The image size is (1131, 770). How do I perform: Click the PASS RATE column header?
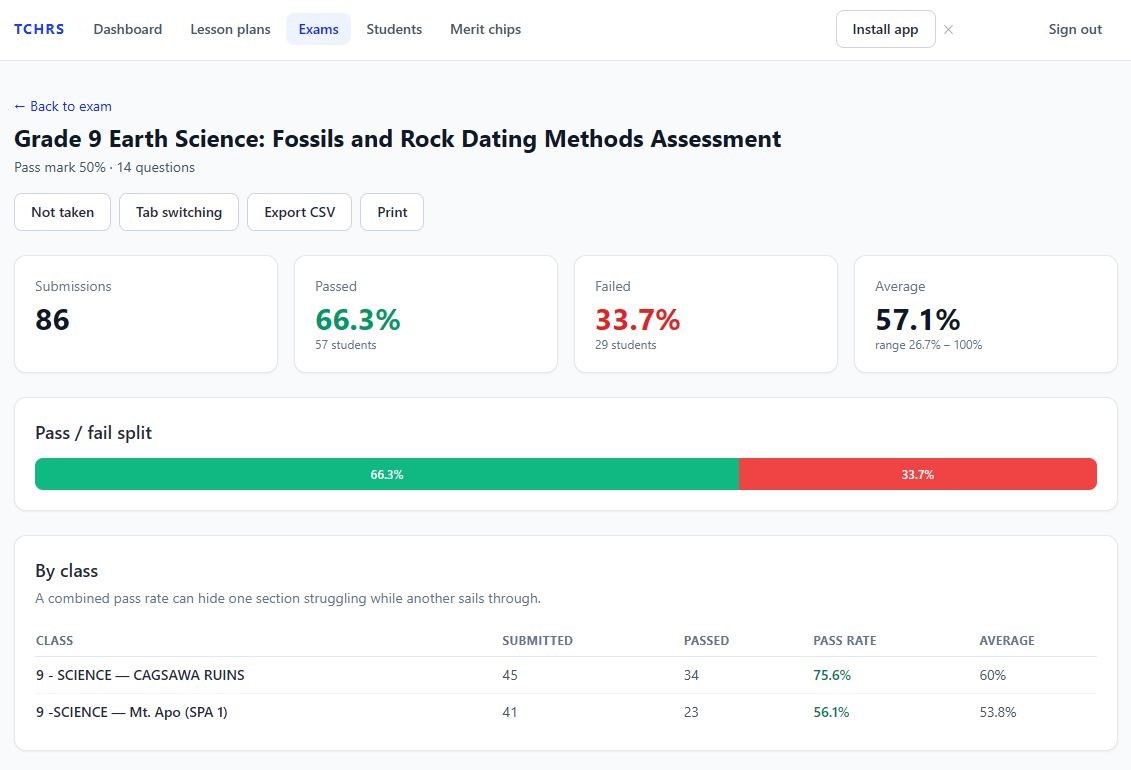coord(845,640)
